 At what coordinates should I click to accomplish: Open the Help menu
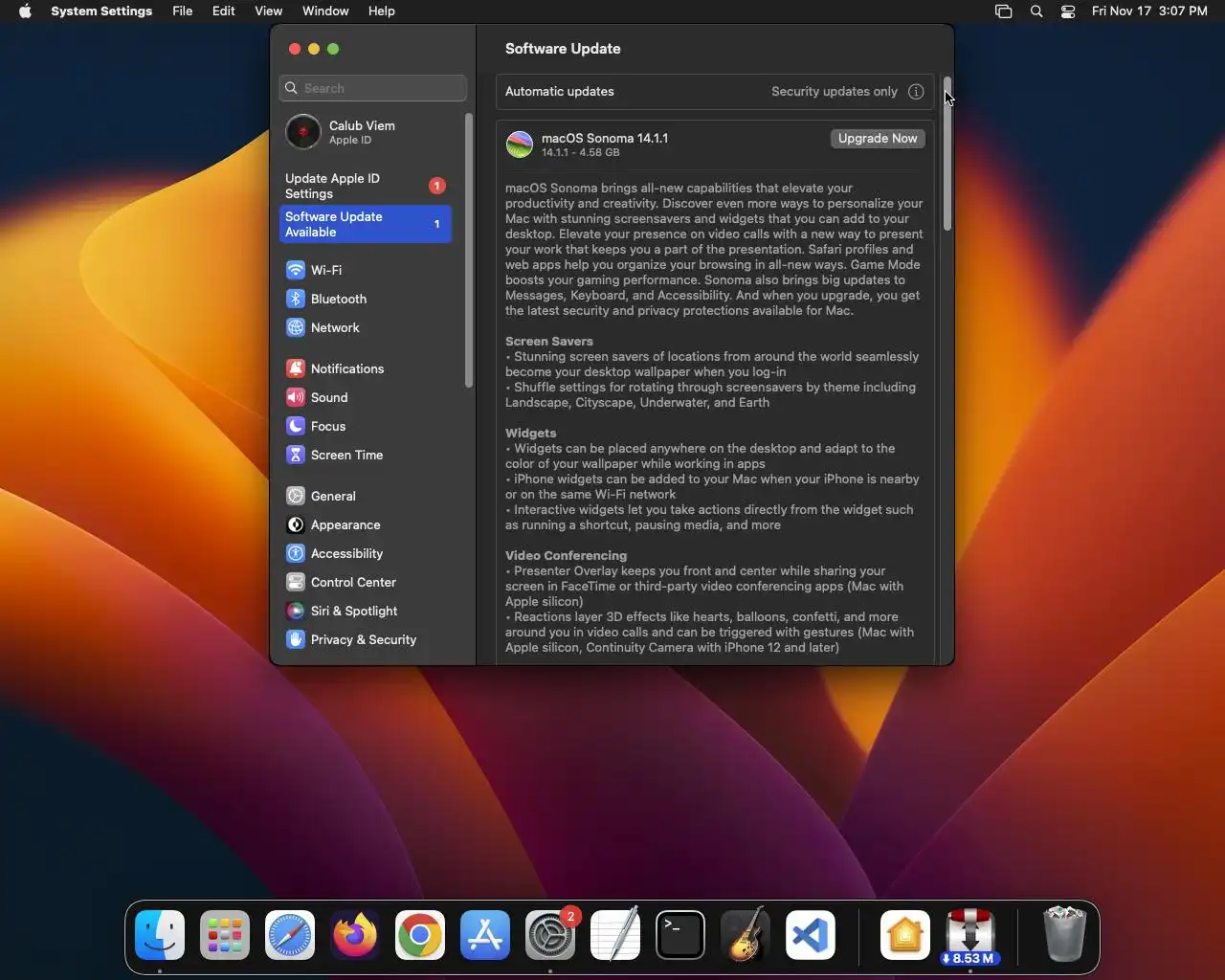pyautogui.click(x=382, y=11)
